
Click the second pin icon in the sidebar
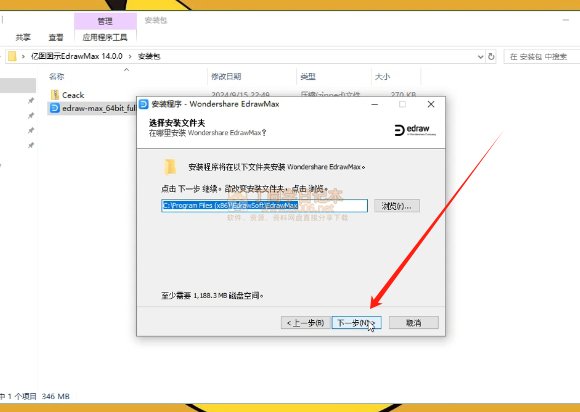click(31, 115)
